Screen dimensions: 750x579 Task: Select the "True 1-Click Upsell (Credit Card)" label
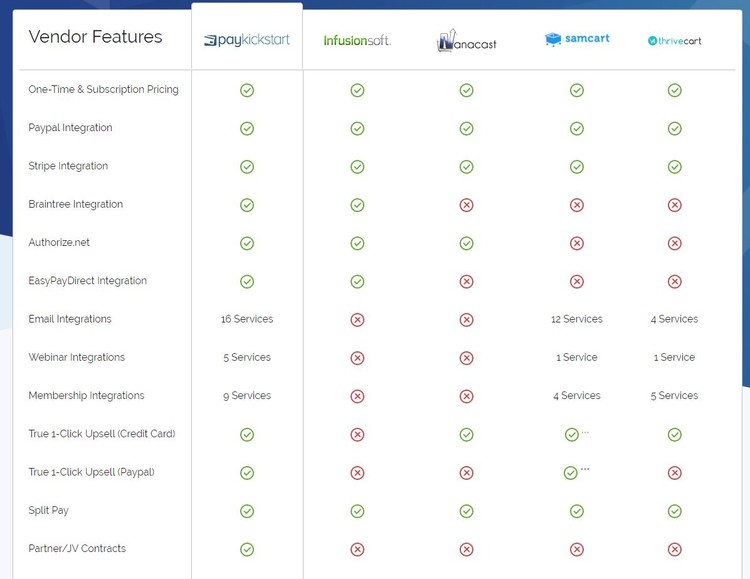[102, 434]
